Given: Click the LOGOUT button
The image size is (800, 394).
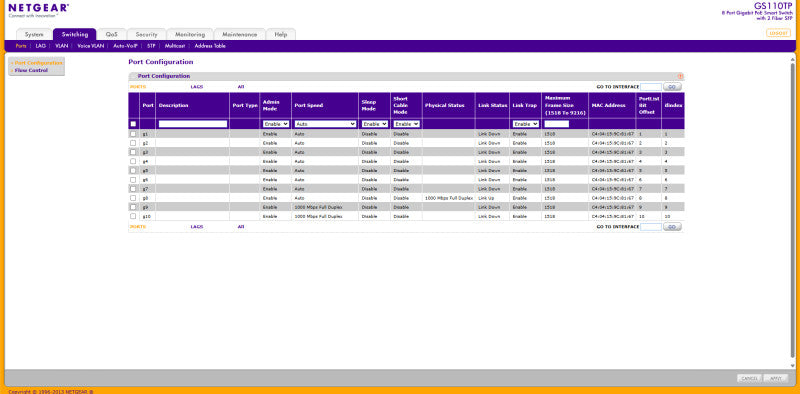Looking at the screenshot, I should pos(778,33).
